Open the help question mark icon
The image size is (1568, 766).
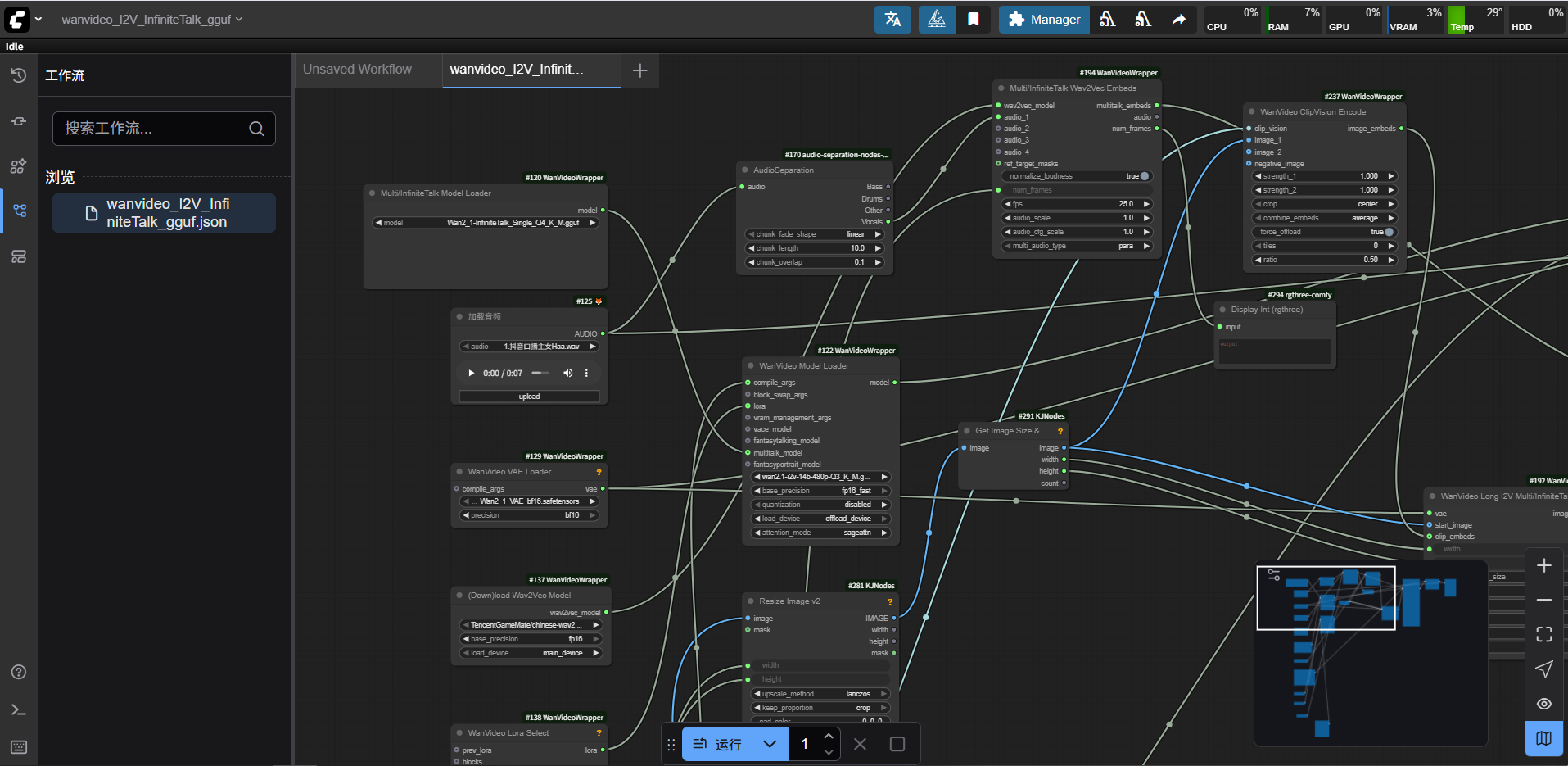pyautogui.click(x=19, y=672)
